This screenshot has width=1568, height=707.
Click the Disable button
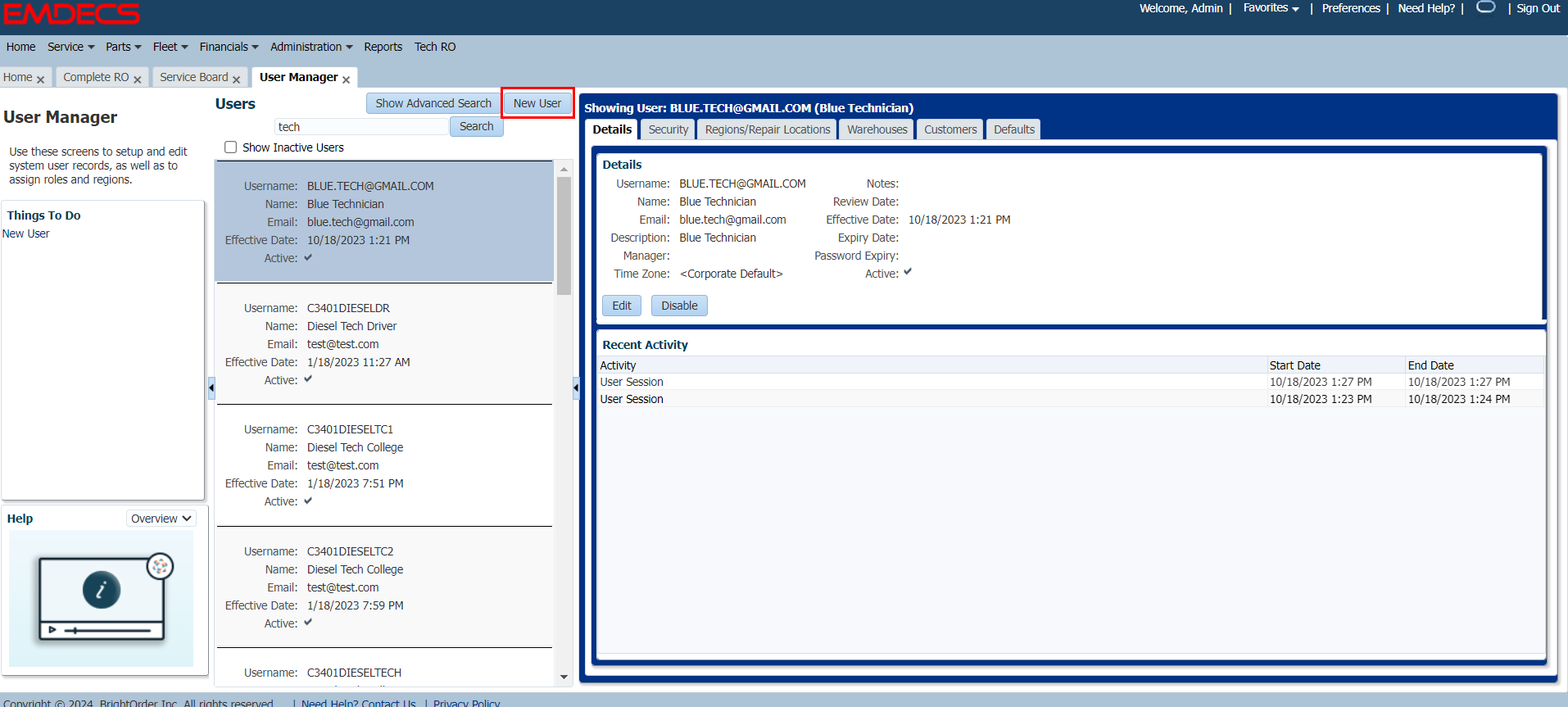679,306
